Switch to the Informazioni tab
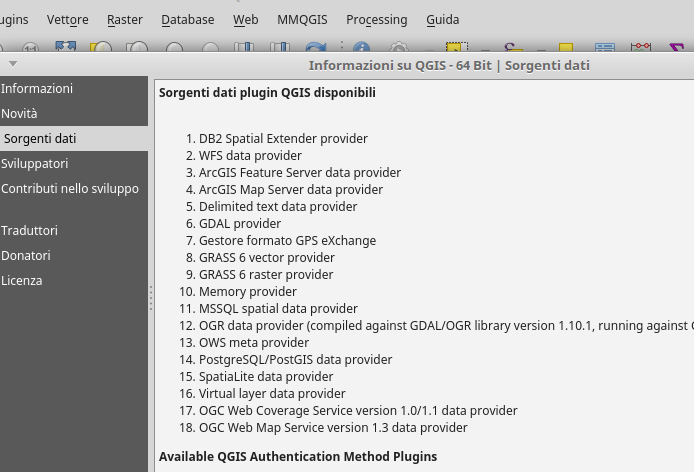 tap(74, 89)
